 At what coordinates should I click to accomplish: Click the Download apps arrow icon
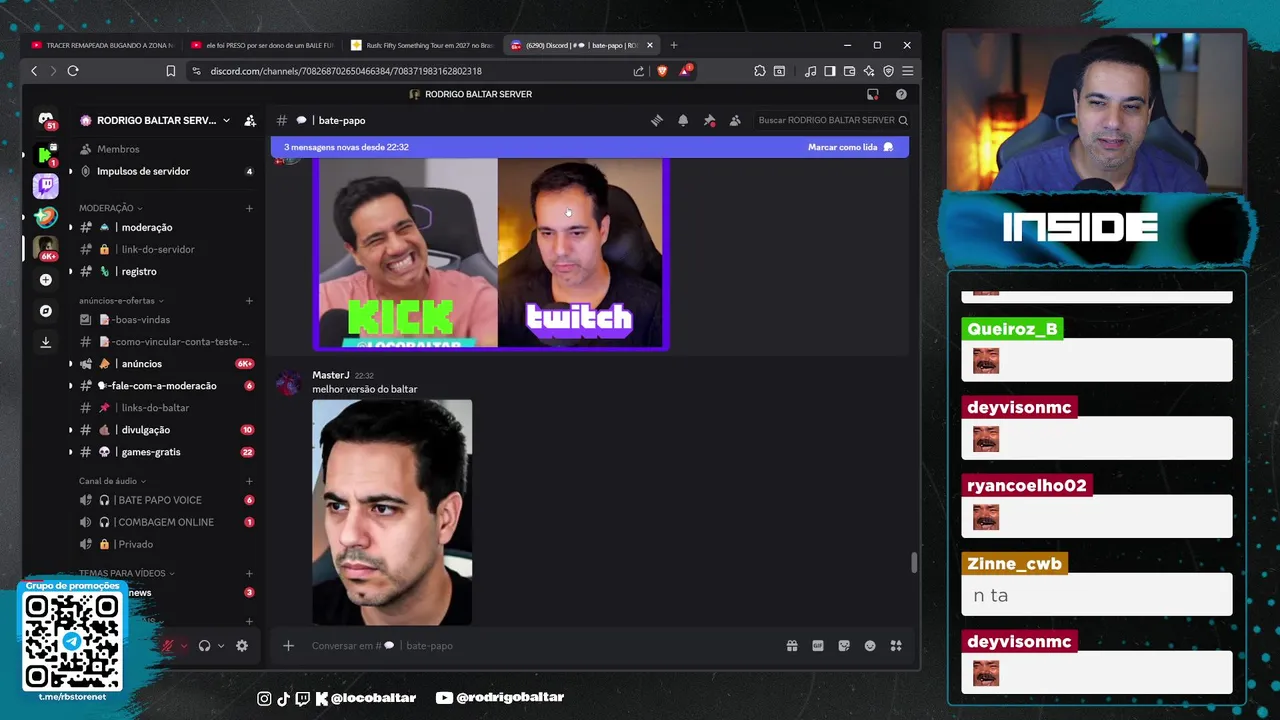(45, 342)
